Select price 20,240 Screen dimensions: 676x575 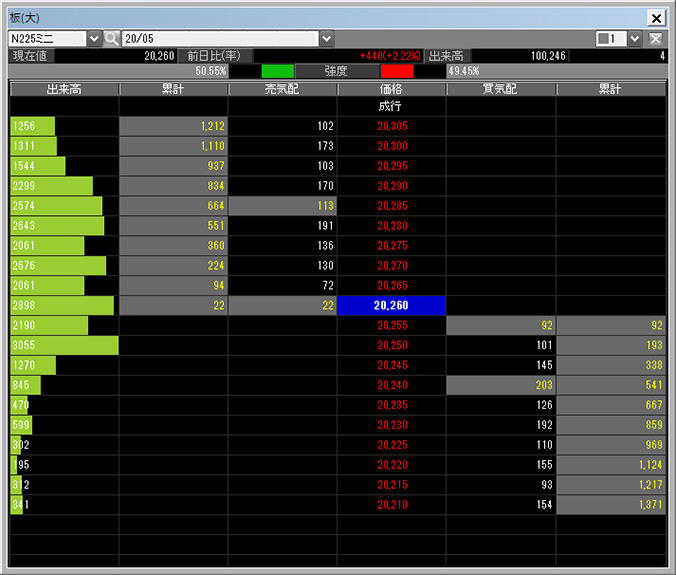coord(392,385)
